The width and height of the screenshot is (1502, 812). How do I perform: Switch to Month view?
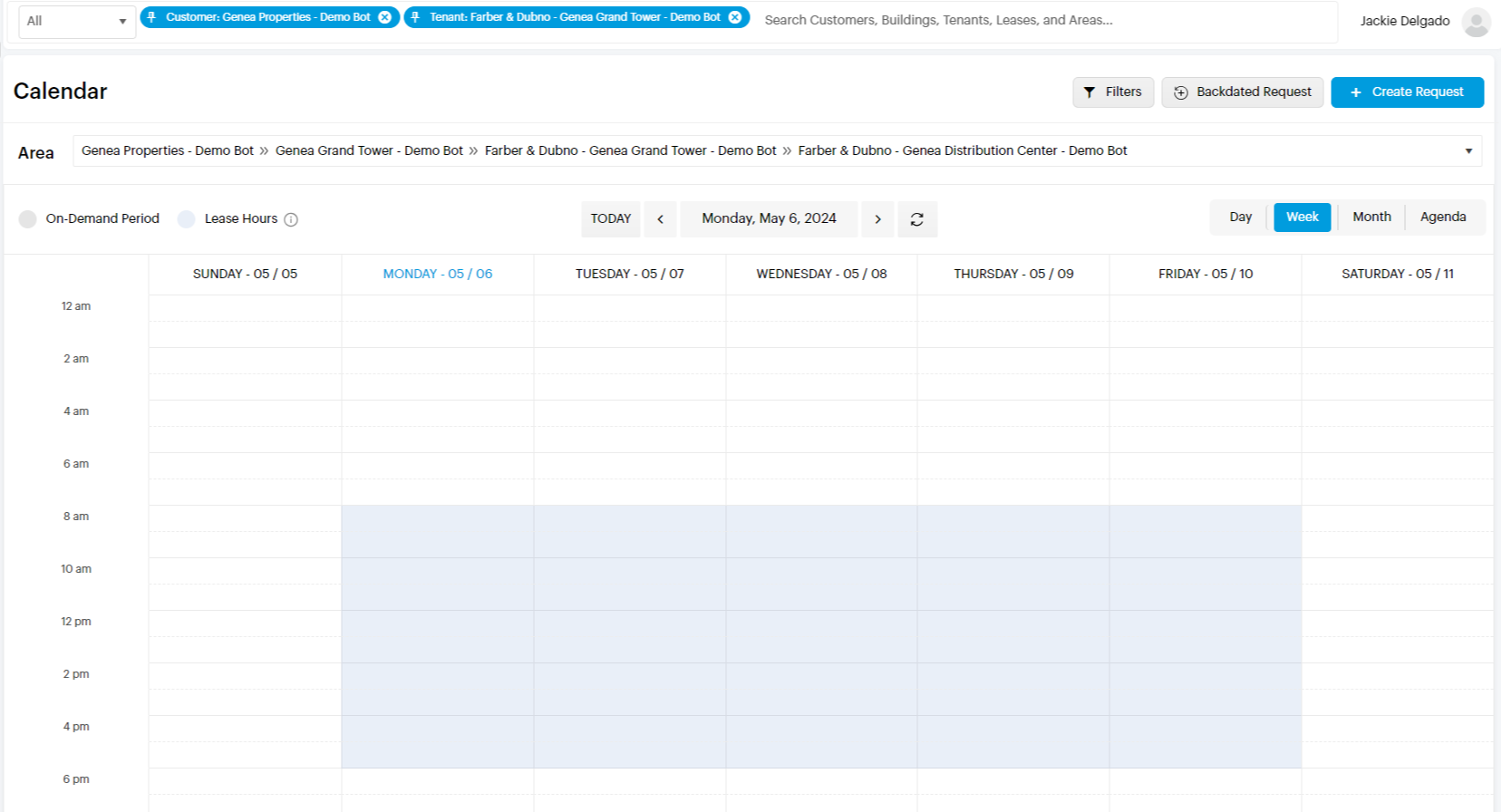point(1371,217)
